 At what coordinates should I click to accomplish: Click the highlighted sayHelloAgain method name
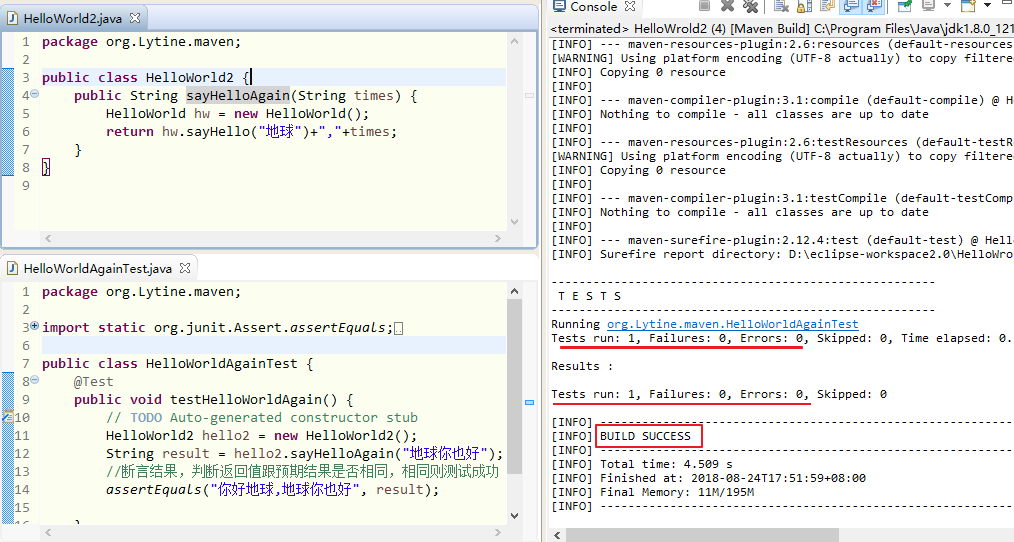coord(238,96)
